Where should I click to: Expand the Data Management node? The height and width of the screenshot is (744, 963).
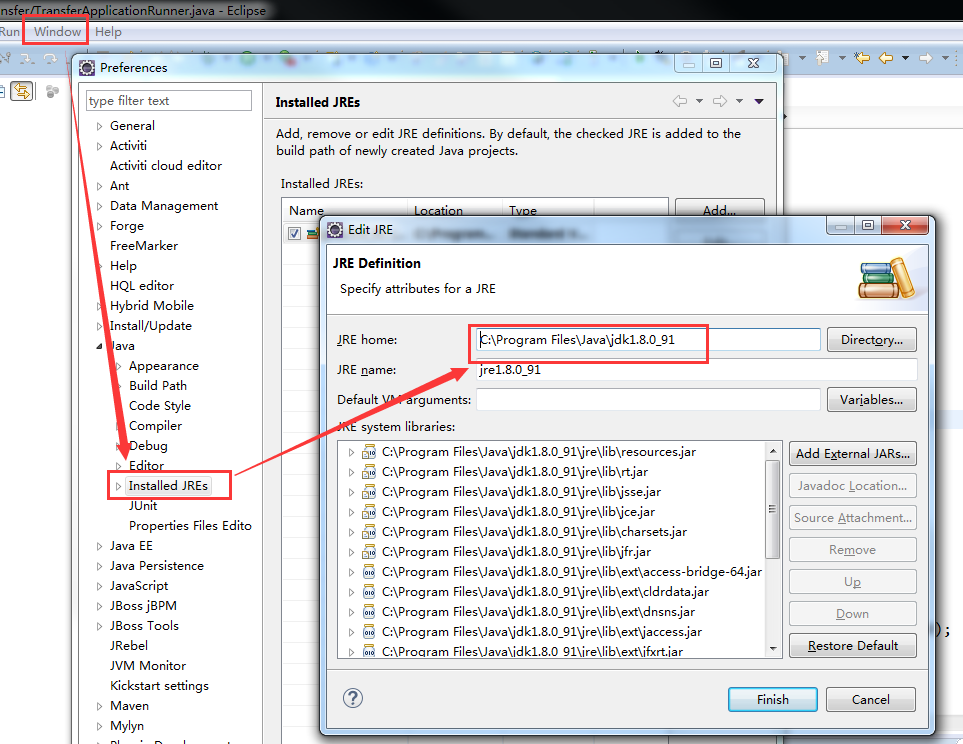(x=99, y=206)
